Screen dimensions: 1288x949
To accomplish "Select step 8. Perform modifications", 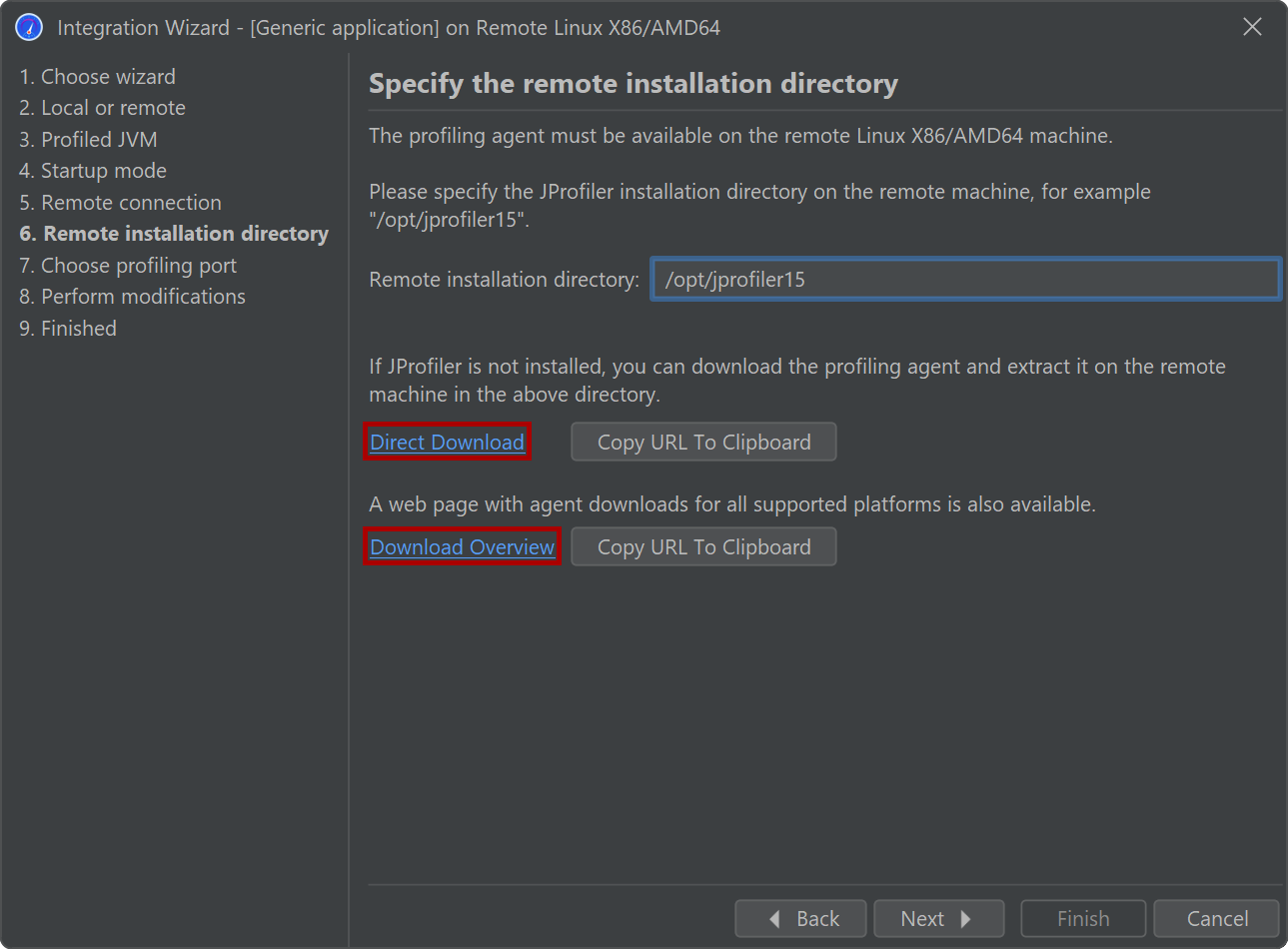I will [133, 297].
